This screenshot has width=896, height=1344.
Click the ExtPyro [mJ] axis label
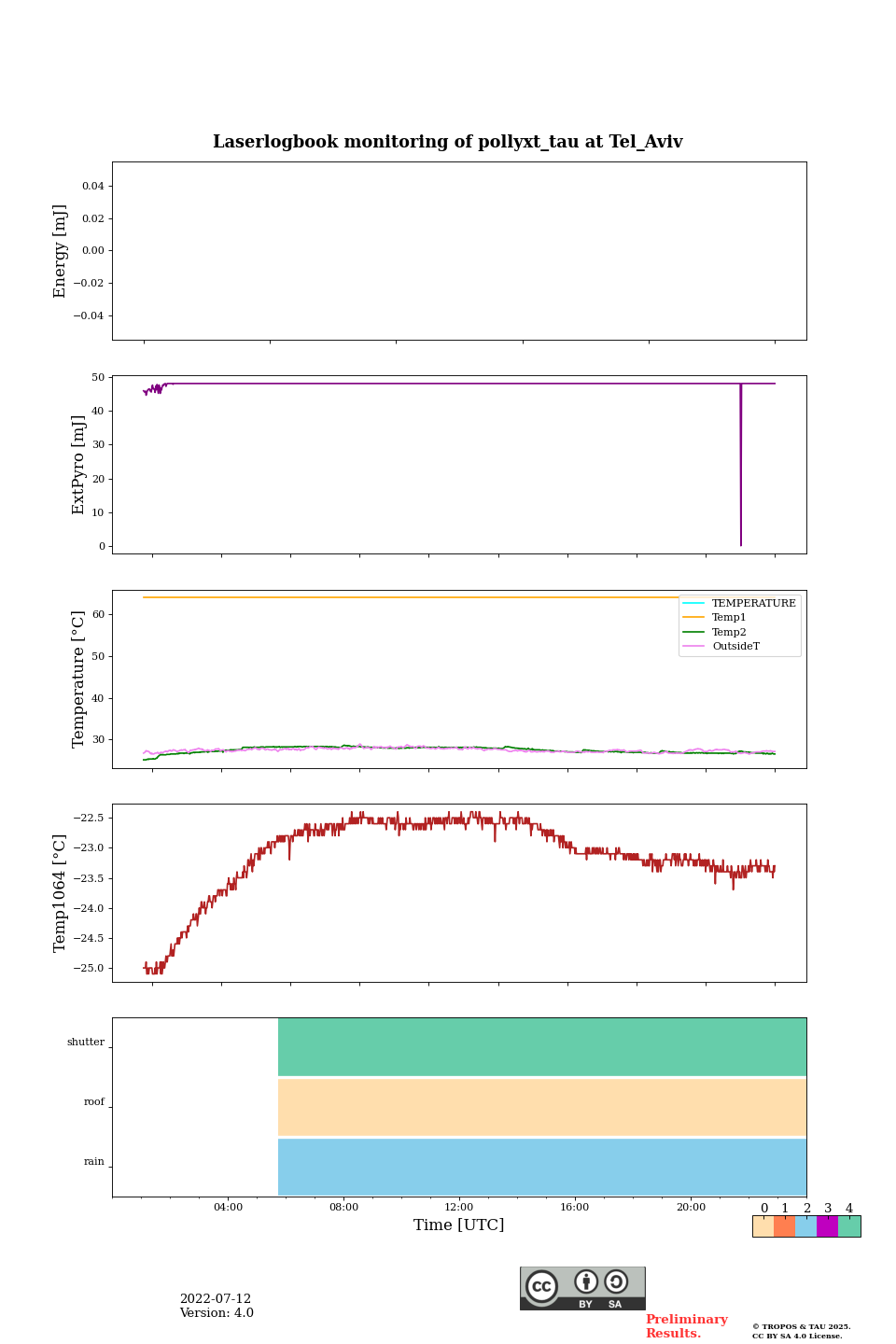click(78, 465)
